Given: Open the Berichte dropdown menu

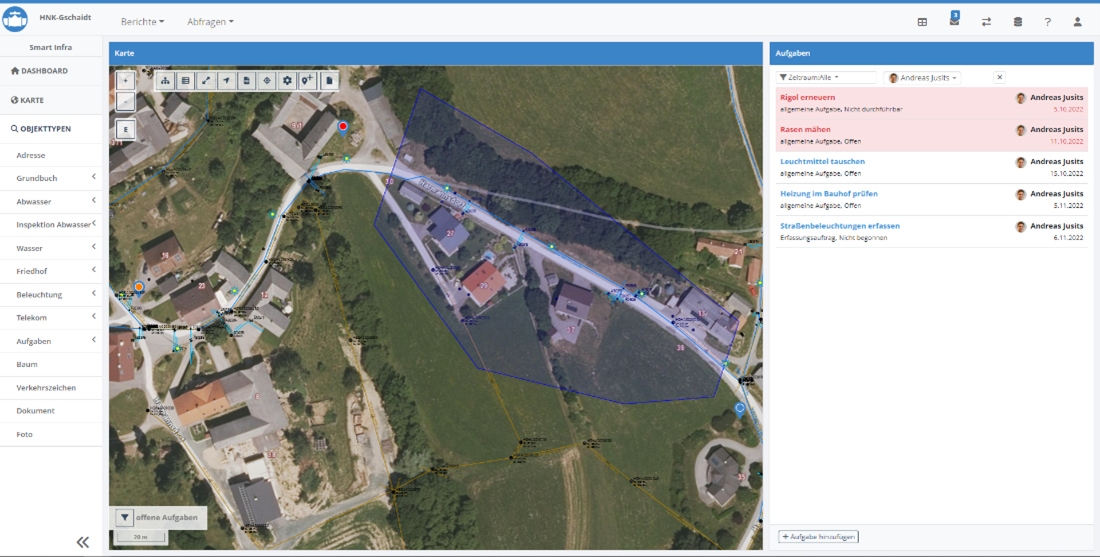Looking at the screenshot, I should click(142, 22).
